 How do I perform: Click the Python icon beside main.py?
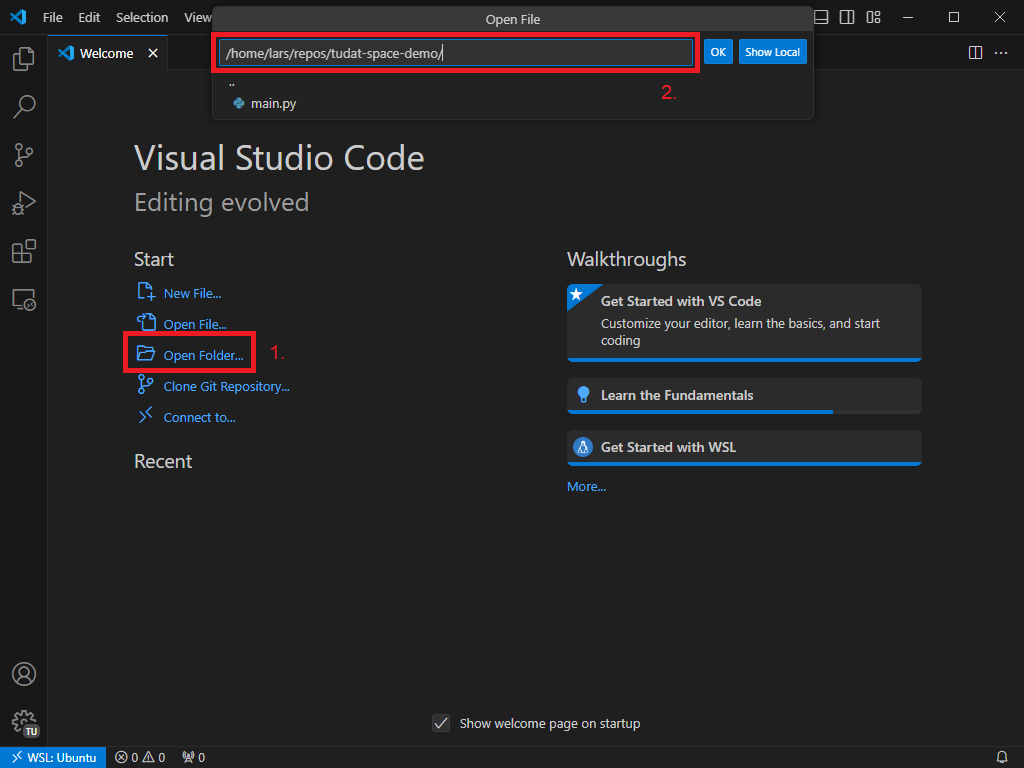(239, 103)
